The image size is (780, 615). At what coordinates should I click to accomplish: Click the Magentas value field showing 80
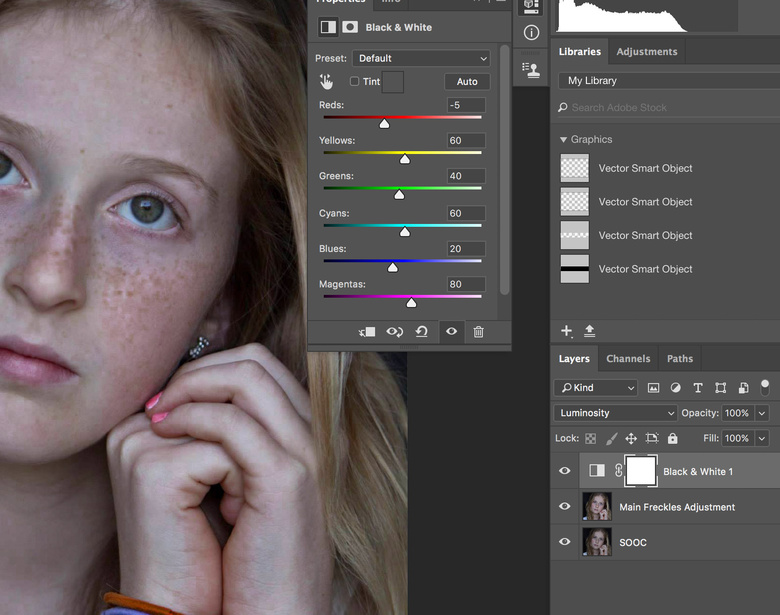tap(466, 284)
